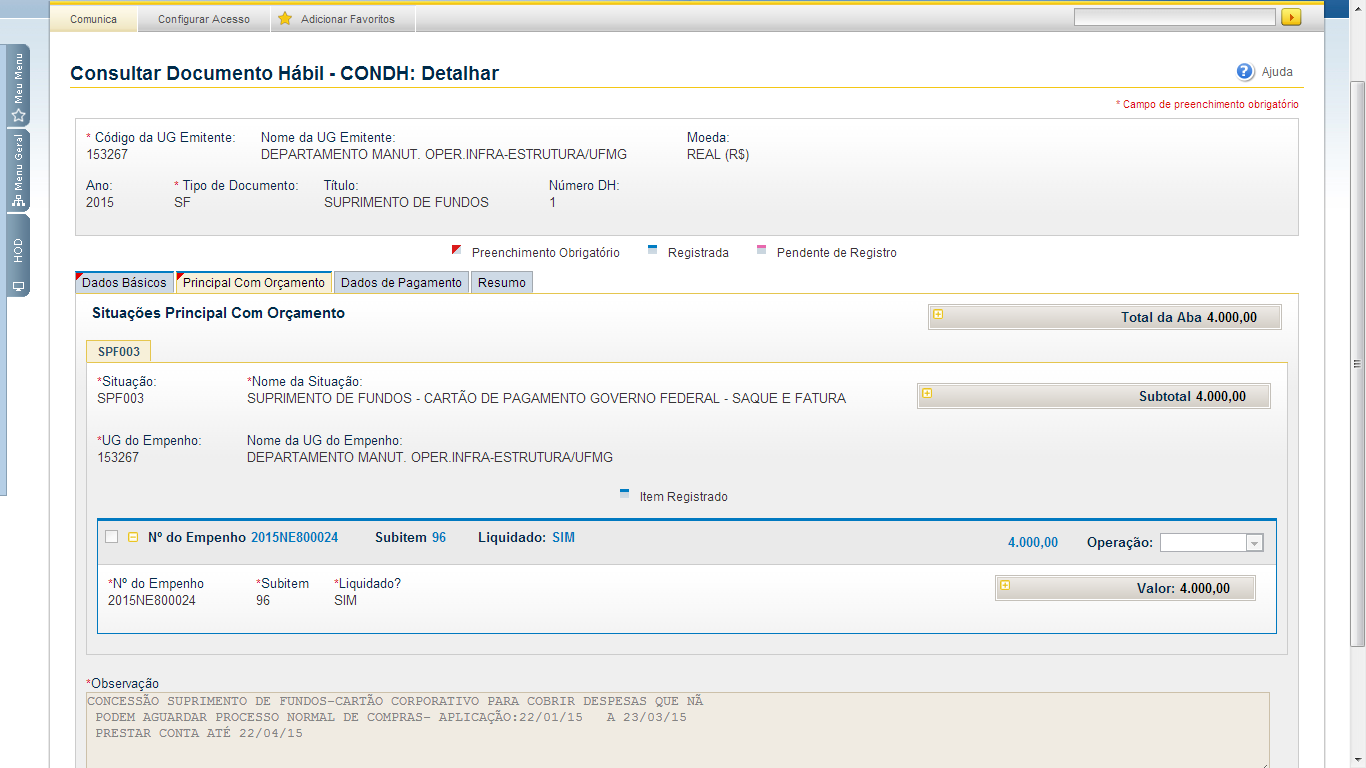Open the Dados de Pagamento tab
Viewport: 1366px width, 768px height.
(x=401, y=283)
